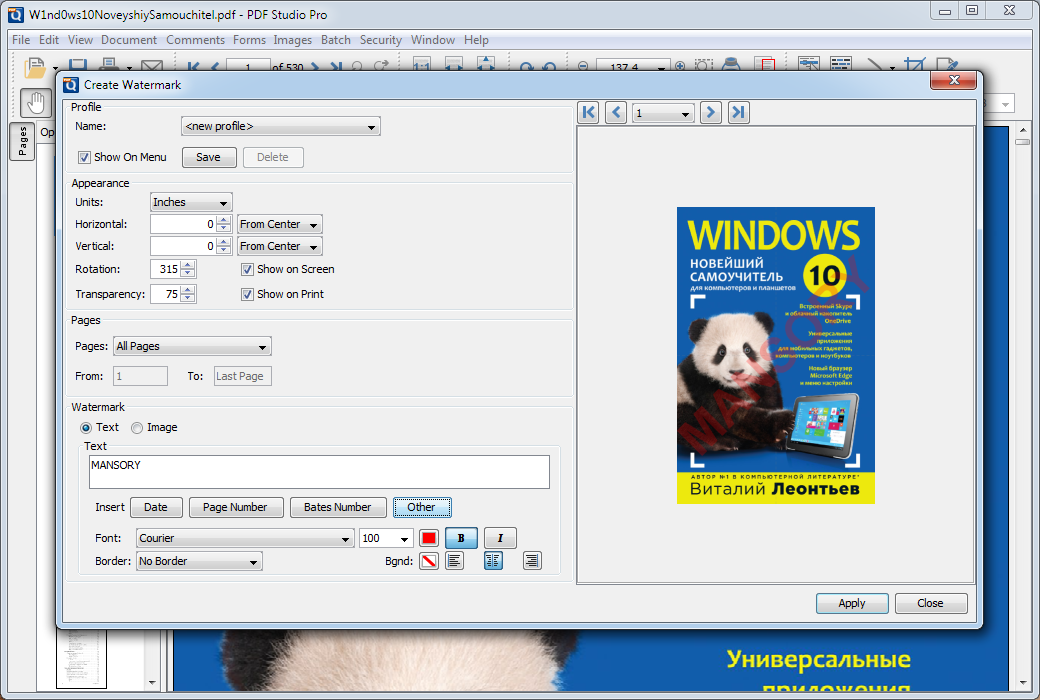Decrease the Vertical offset with down arrow
This screenshot has width=1040, height=700.
[224, 250]
